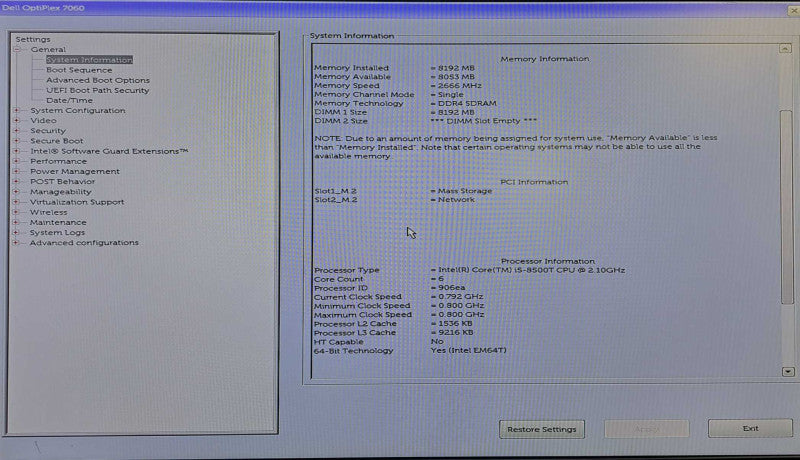The height and width of the screenshot is (460, 800).
Task: Select Intel Software Guard Extensions label
Action: pos(109,151)
